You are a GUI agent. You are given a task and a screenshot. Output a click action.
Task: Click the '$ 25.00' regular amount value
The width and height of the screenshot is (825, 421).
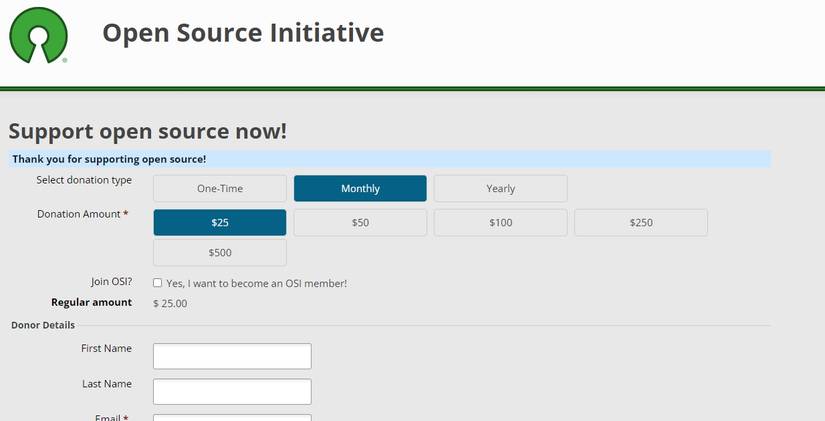tap(170, 304)
